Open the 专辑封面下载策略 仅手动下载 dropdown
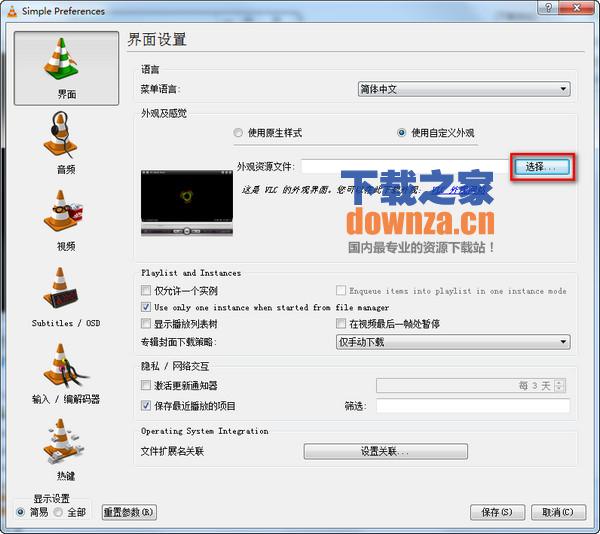This screenshot has width=600, height=534. (453, 342)
